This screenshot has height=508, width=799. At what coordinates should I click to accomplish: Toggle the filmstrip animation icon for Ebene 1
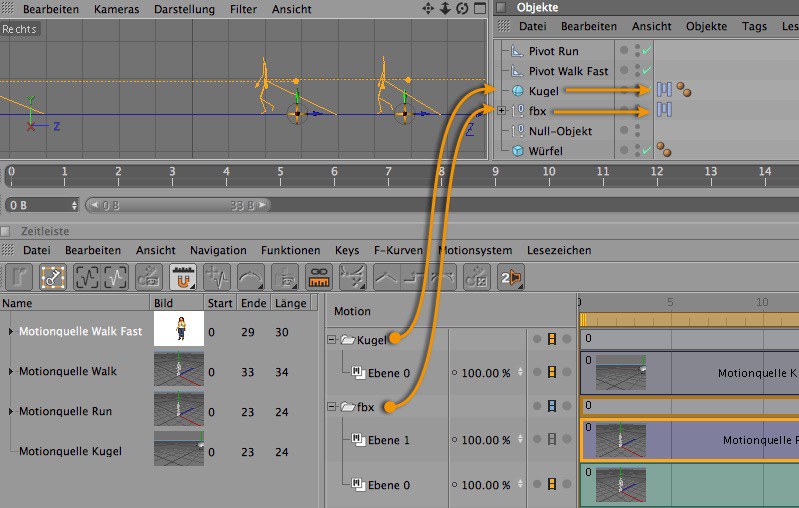pyautogui.click(x=550, y=440)
